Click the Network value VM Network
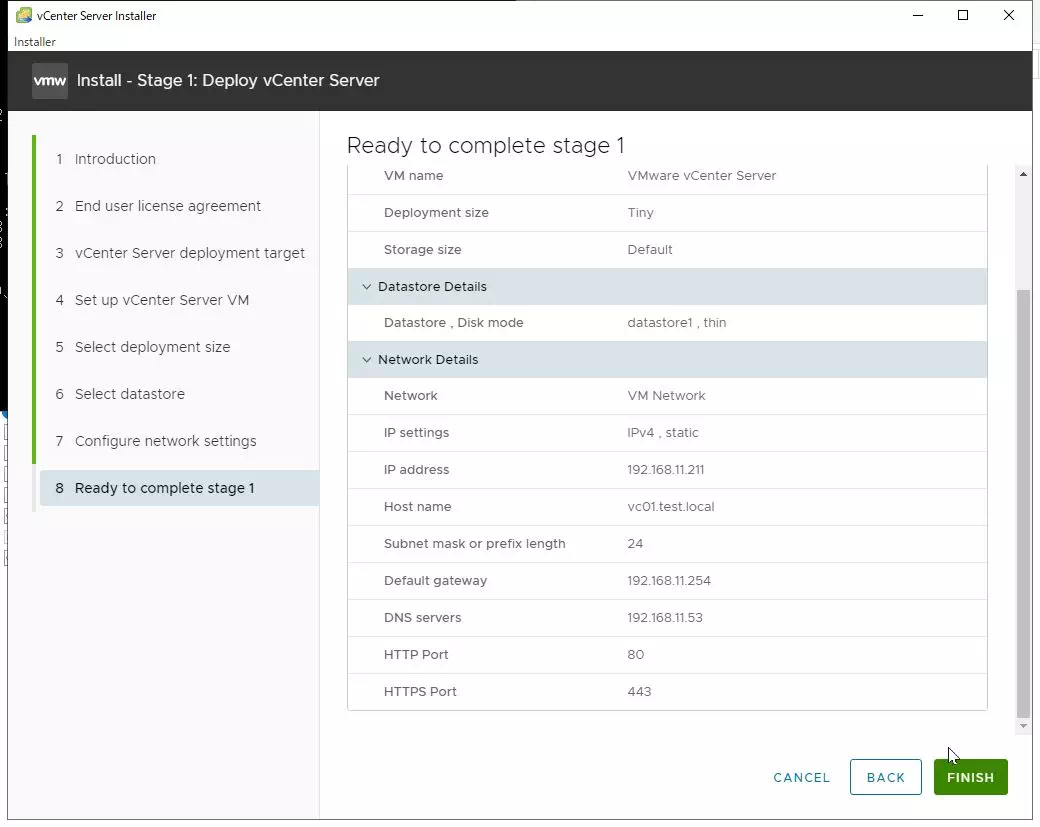 coord(666,396)
